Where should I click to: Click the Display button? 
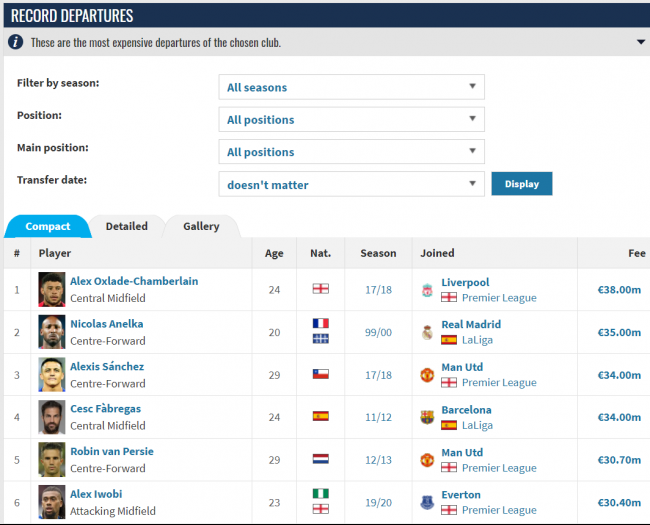(x=522, y=184)
